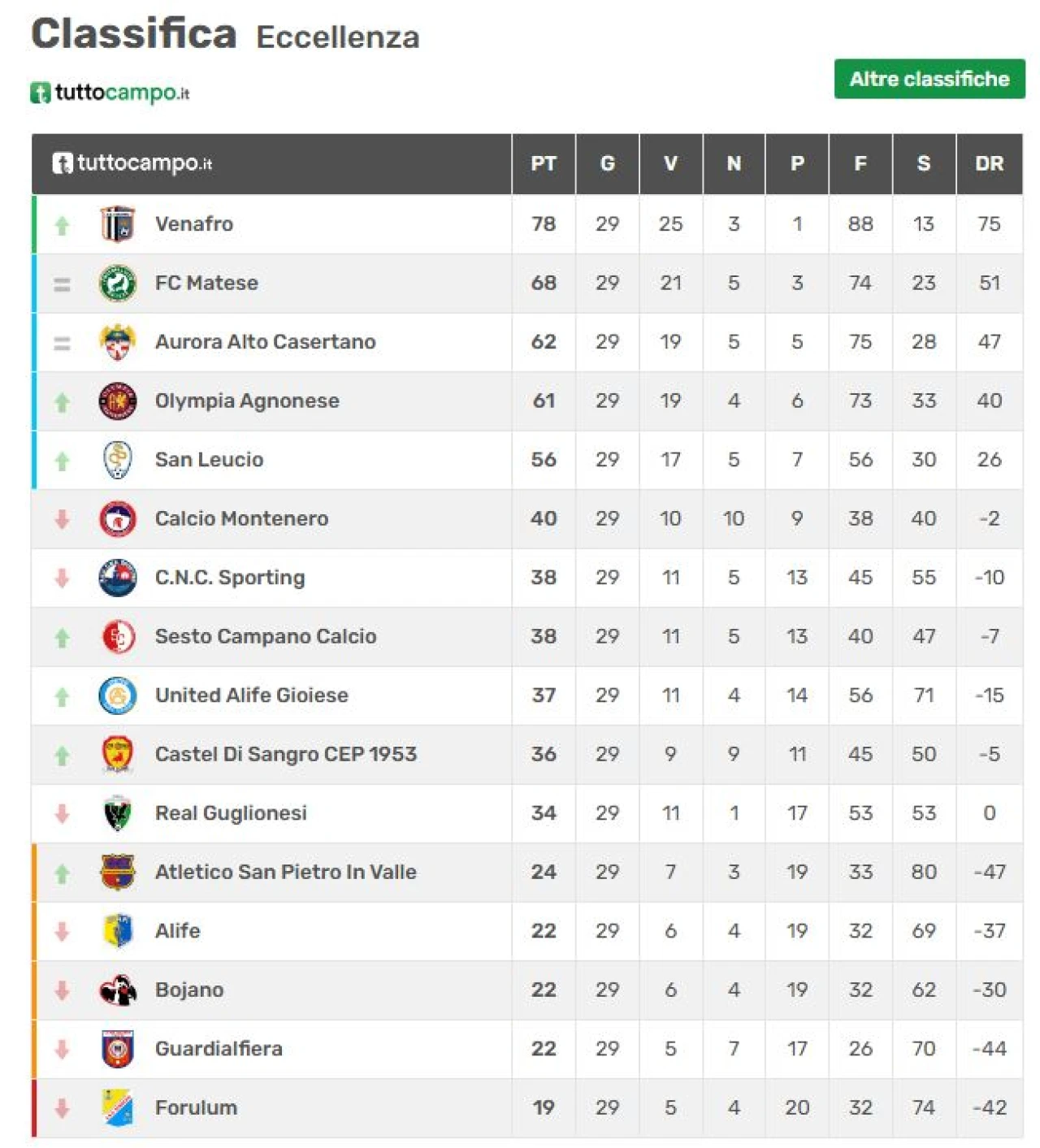
Task: Open the Atletico San Pietro In Valle link
Action: click(285, 872)
